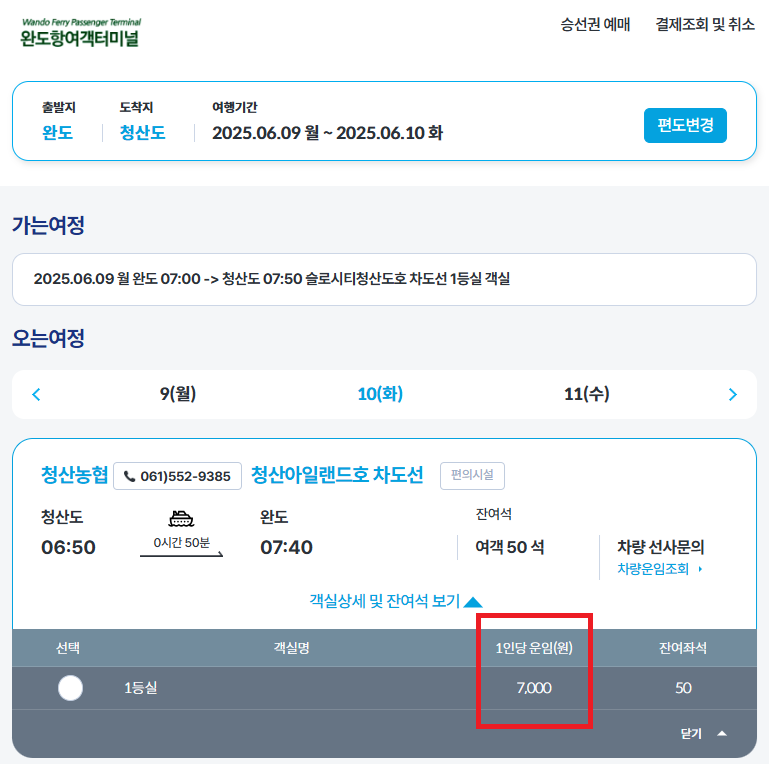Open the 승선권 예매 menu

595,24
